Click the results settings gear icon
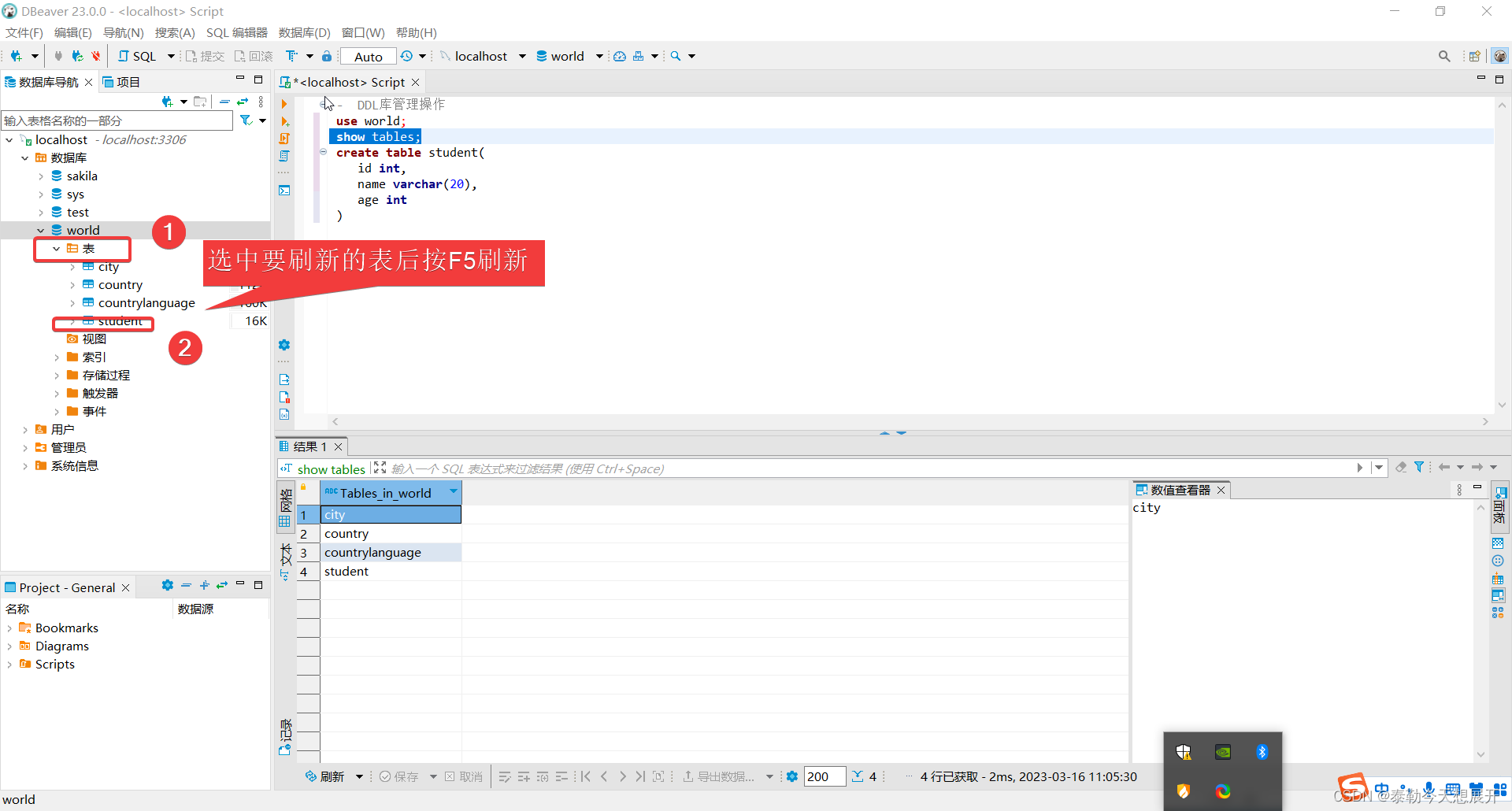The image size is (1512, 811). point(792,776)
